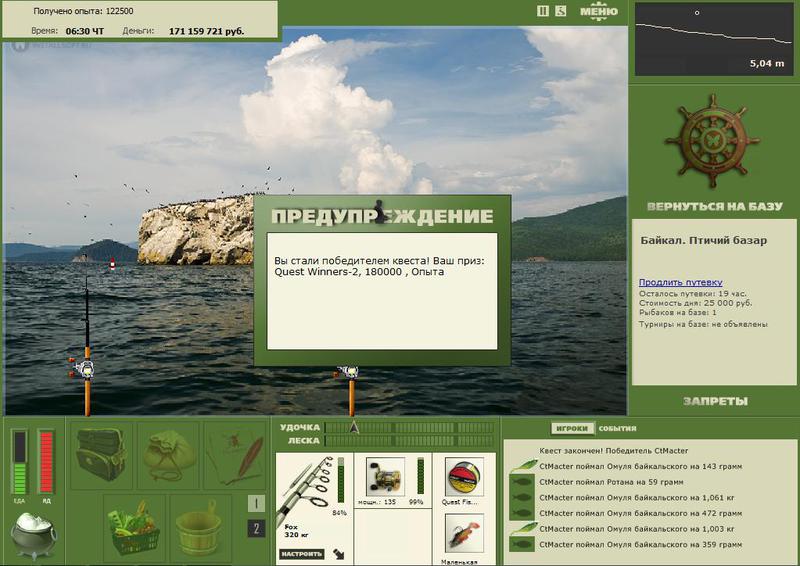This screenshot has height=566, width=800.
Task: Follow the Продлить путевку link
Action: (681, 282)
